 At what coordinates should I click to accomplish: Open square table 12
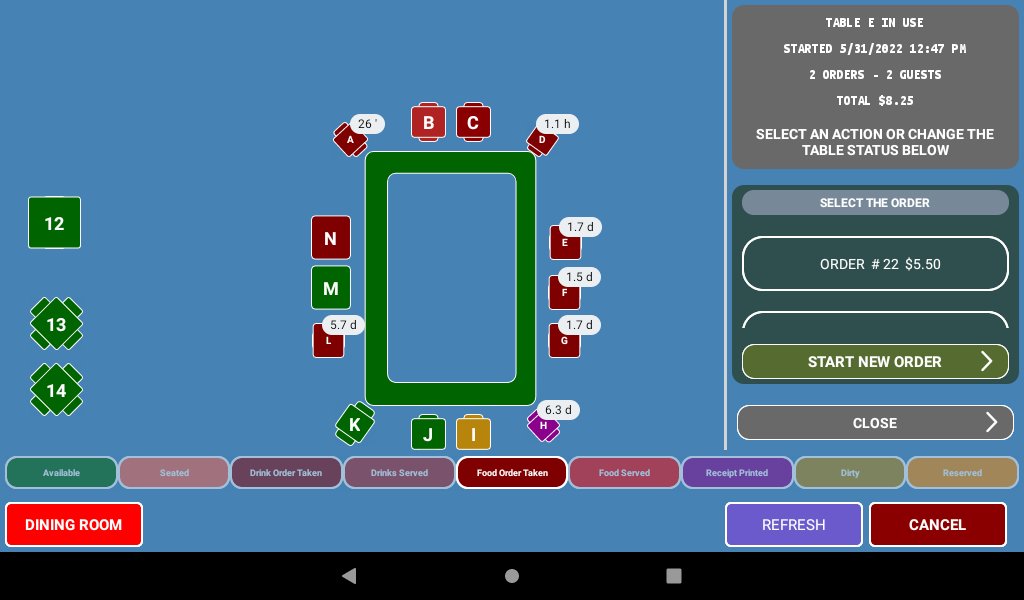click(54, 223)
